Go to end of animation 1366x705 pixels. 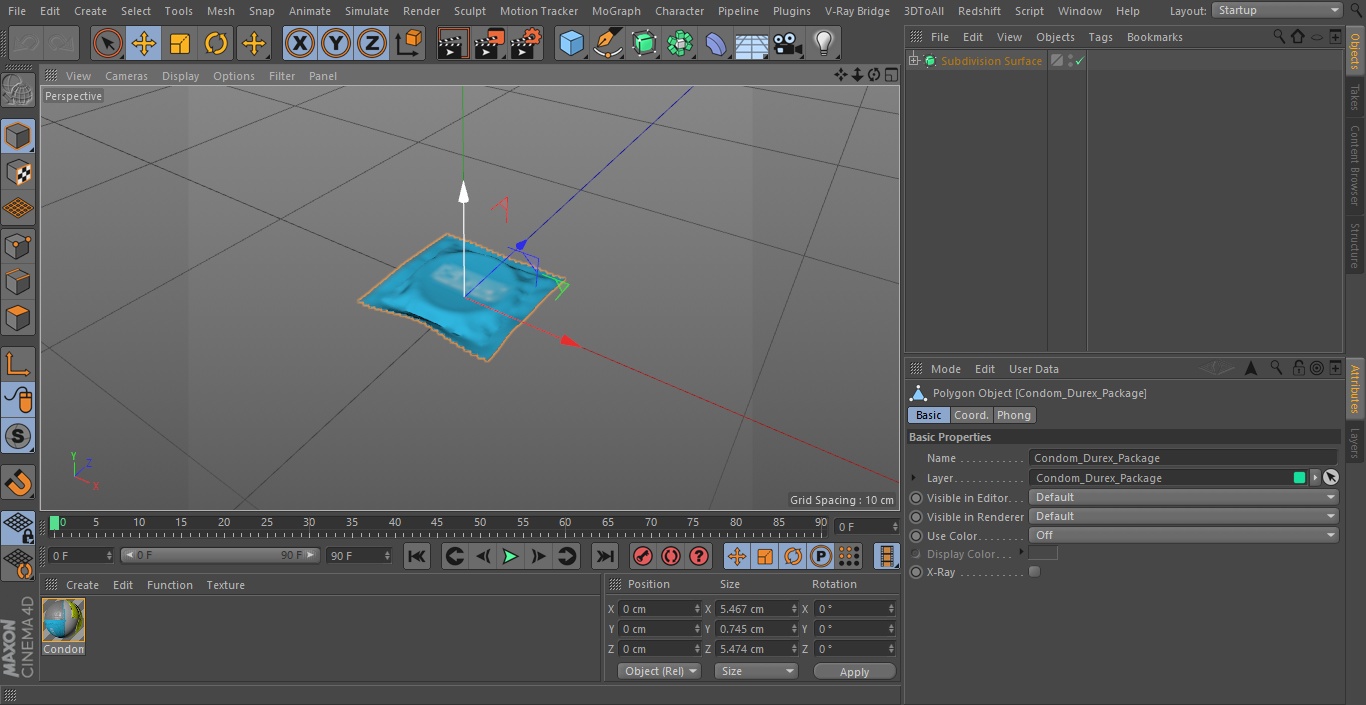pyautogui.click(x=605, y=556)
